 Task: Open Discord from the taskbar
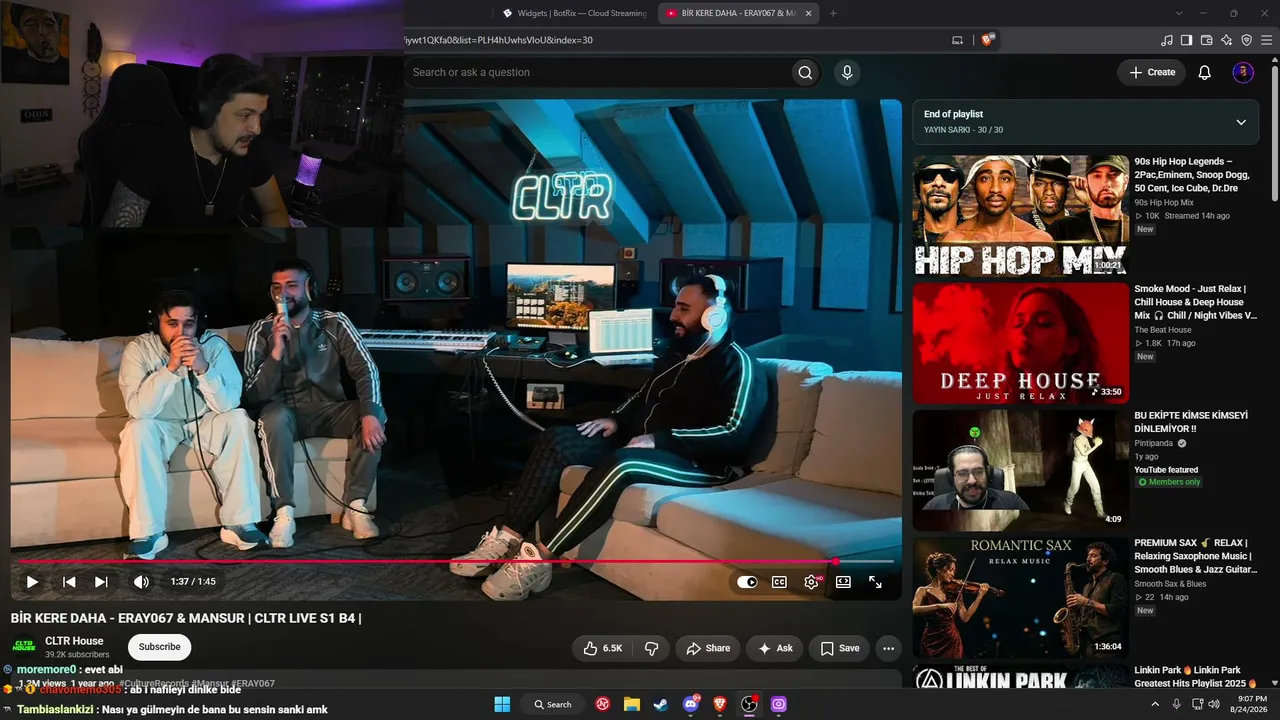(690, 704)
